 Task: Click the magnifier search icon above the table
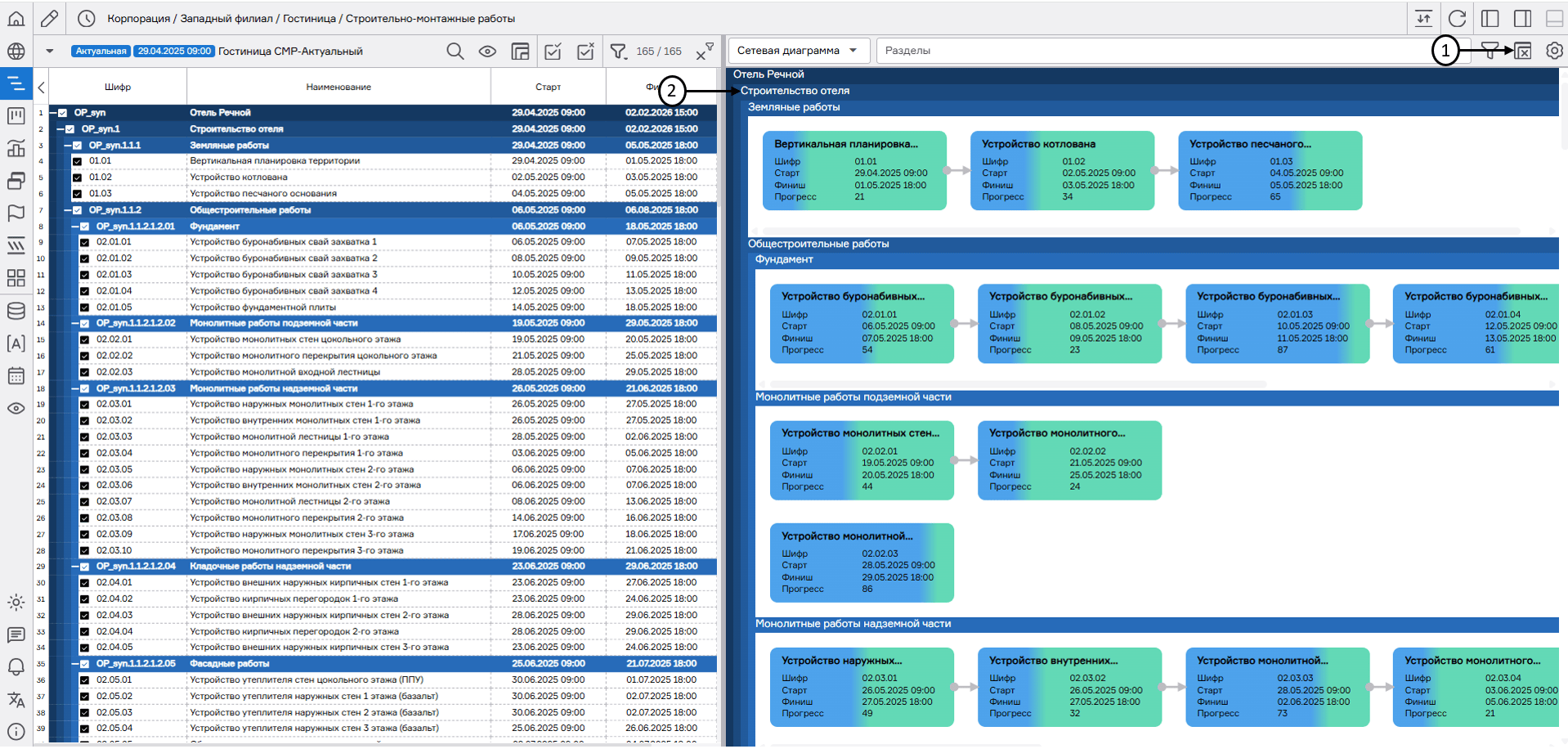[x=455, y=52]
